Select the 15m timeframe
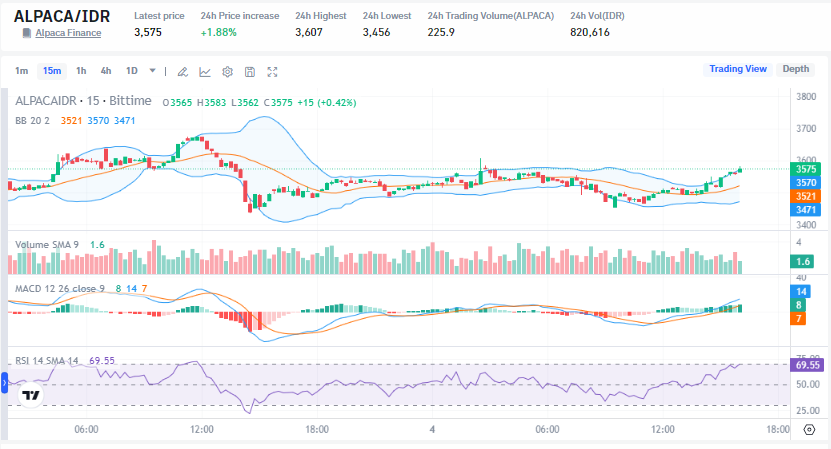 (x=52, y=71)
